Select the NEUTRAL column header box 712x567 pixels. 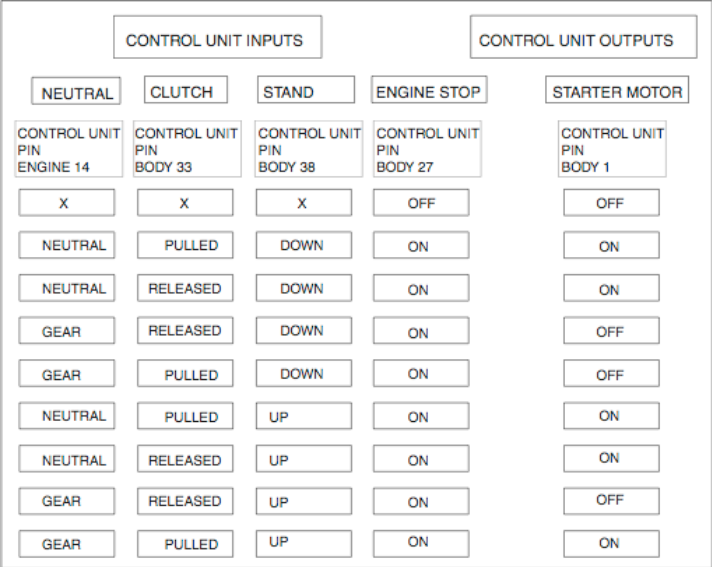tap(76, 93)
